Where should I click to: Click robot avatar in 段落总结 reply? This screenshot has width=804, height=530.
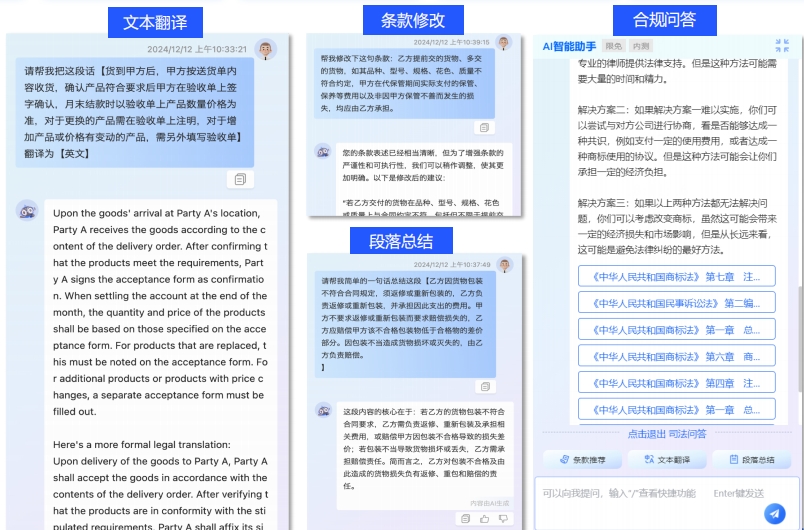[324, 410]
